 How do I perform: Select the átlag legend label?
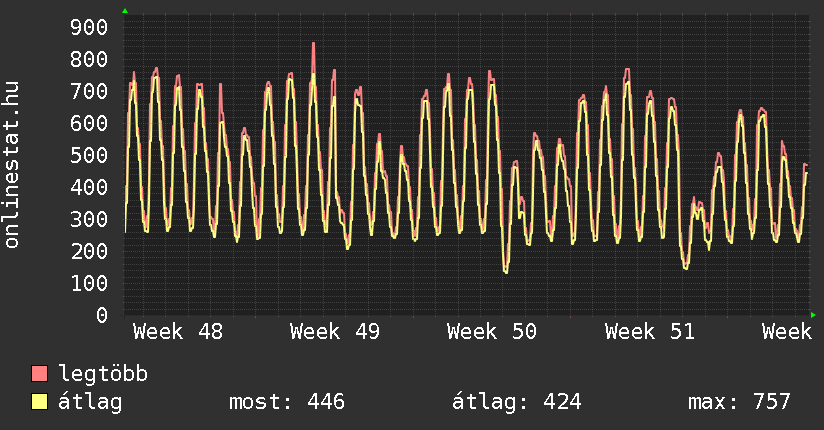click(90, 403)
